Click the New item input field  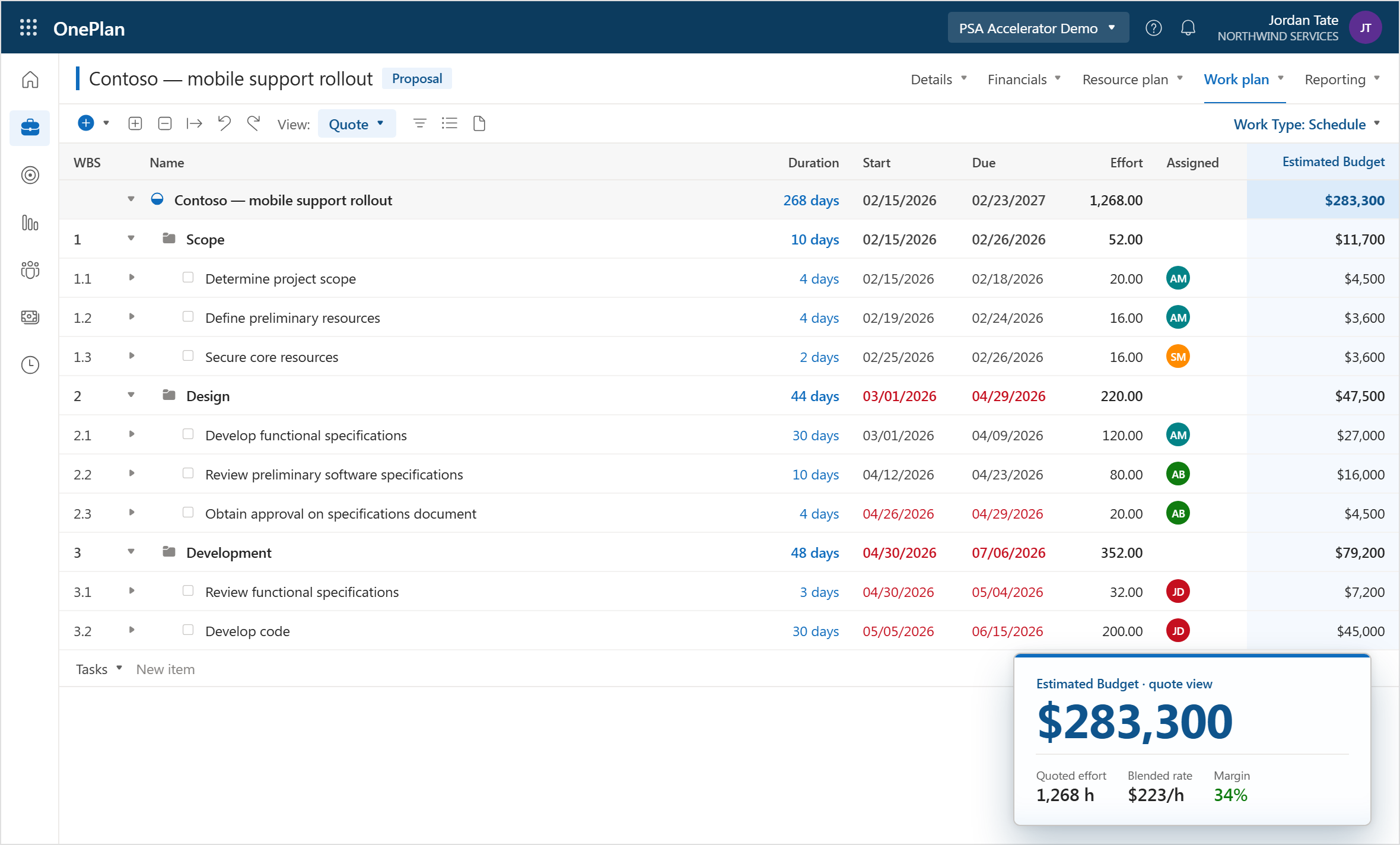[166, 669]
